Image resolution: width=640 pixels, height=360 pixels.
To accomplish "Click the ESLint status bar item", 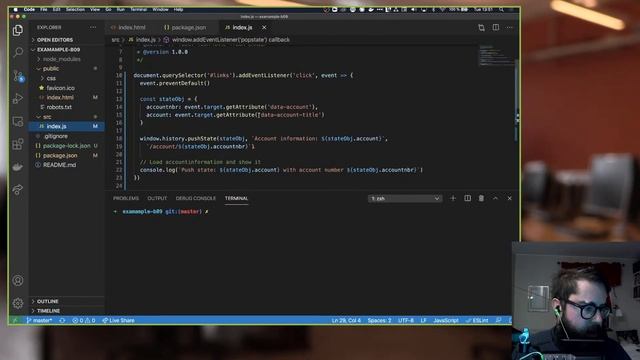I will coord(477,320).
